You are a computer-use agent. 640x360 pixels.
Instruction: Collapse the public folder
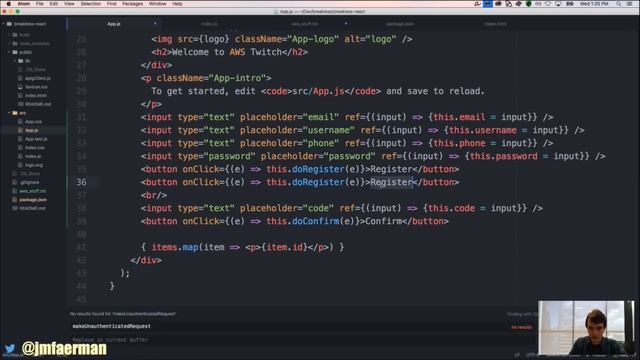point(9,52)
